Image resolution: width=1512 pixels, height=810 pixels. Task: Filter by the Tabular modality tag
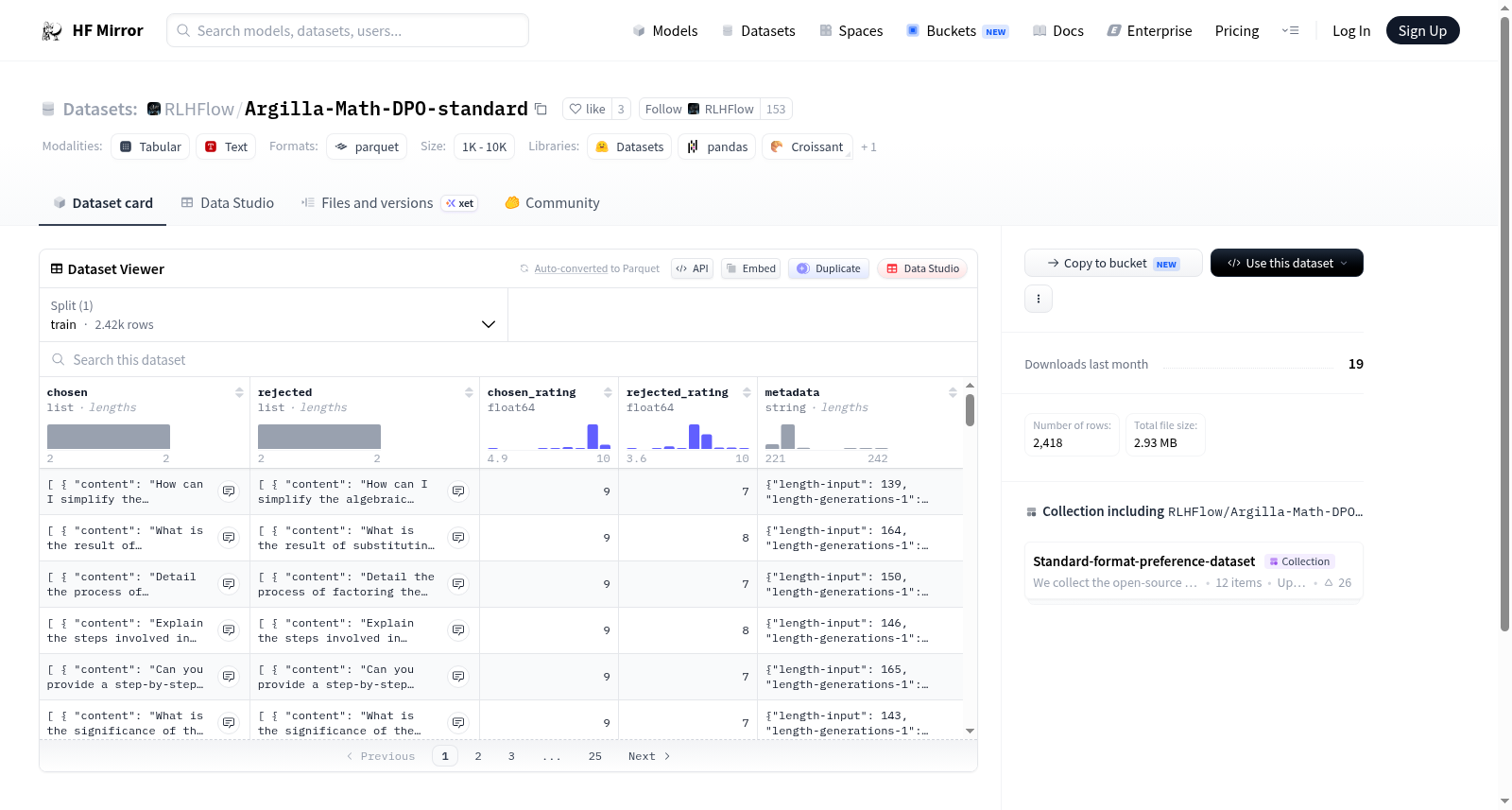coord(150,146)
